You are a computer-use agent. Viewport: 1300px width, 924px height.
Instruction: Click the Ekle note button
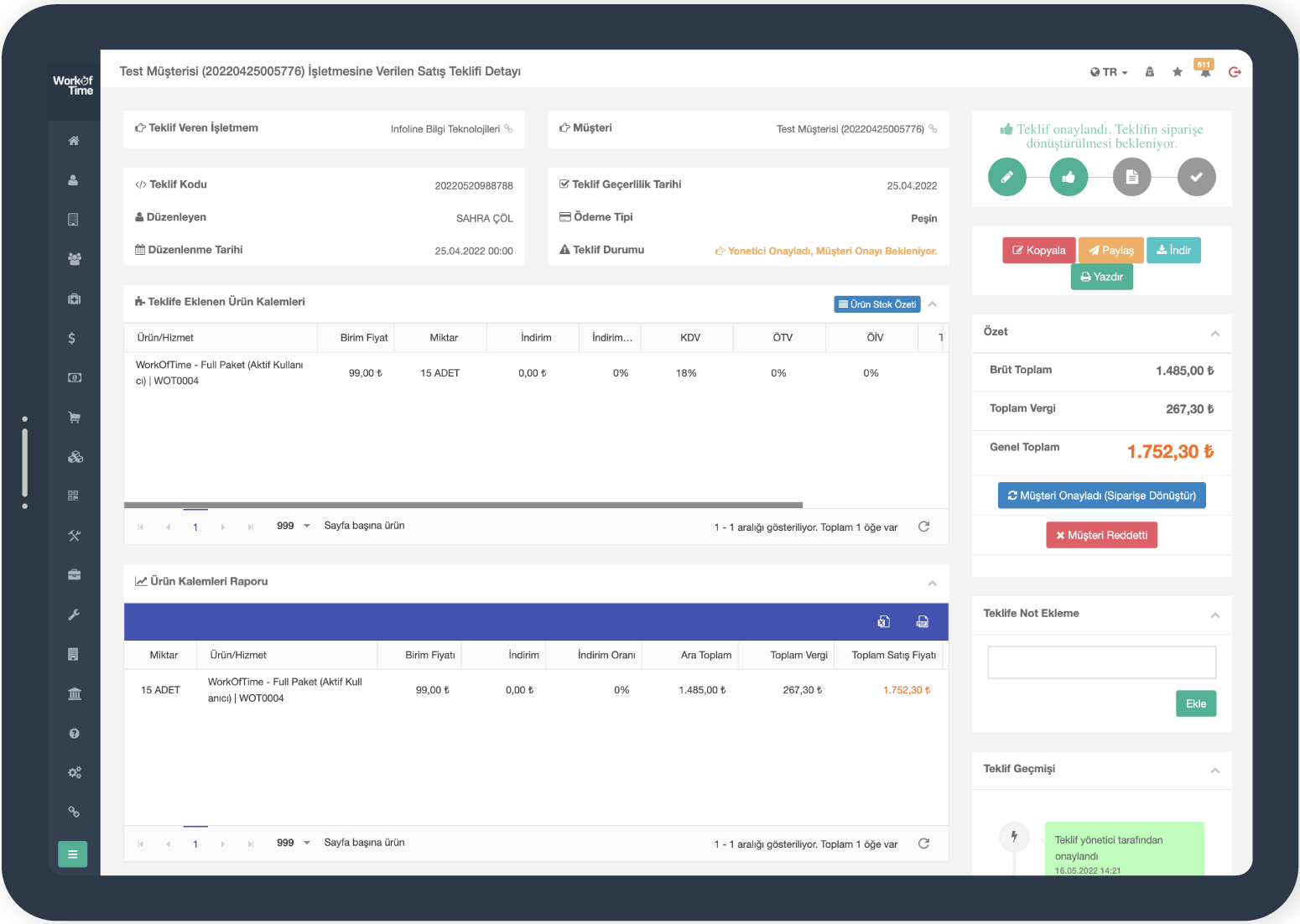[x=1196, y=703]
